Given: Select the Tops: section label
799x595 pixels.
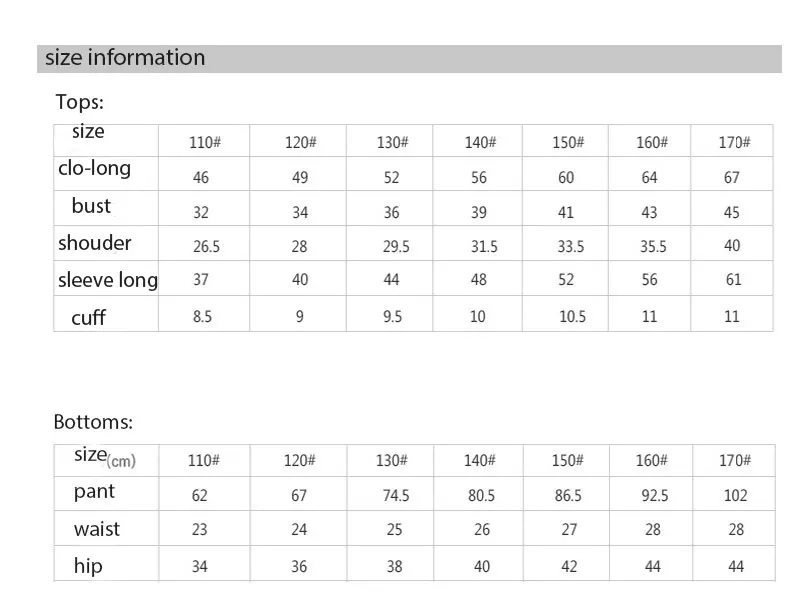Looking at the screenshot, I should [x=79, y=102].
